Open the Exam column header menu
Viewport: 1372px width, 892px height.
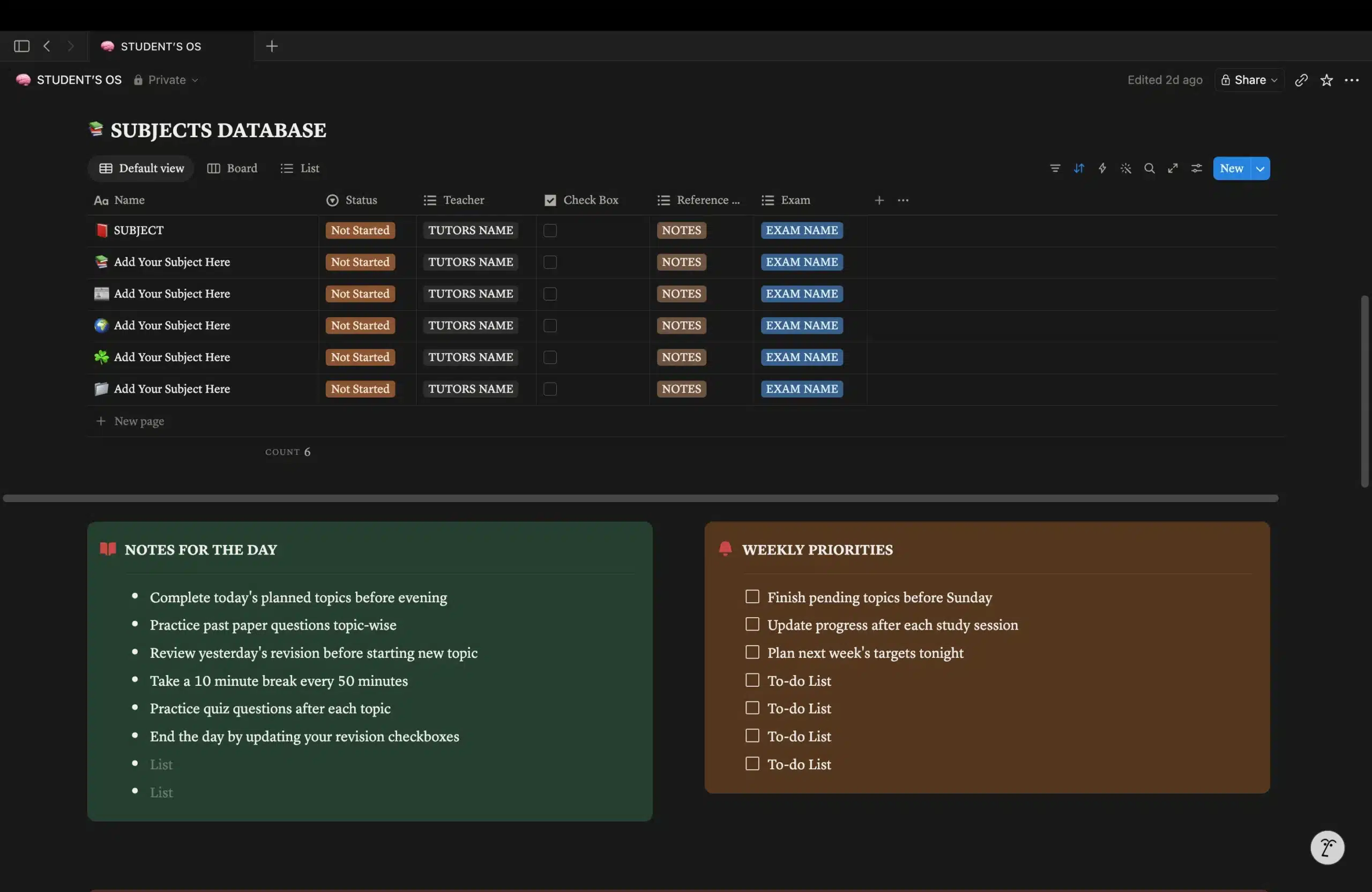coord(786,200)
